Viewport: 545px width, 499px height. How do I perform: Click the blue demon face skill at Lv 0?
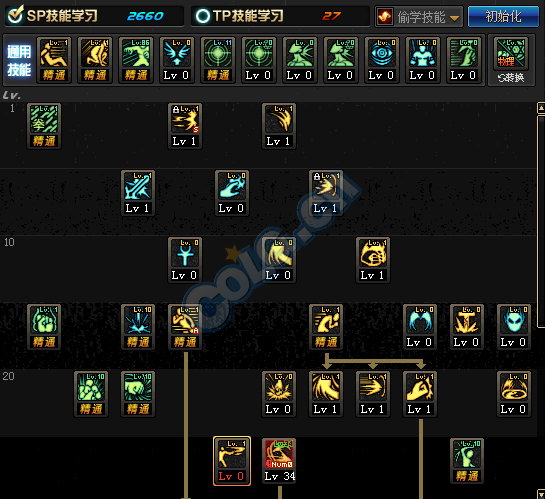pyautogui.click(x=514, y=327)
